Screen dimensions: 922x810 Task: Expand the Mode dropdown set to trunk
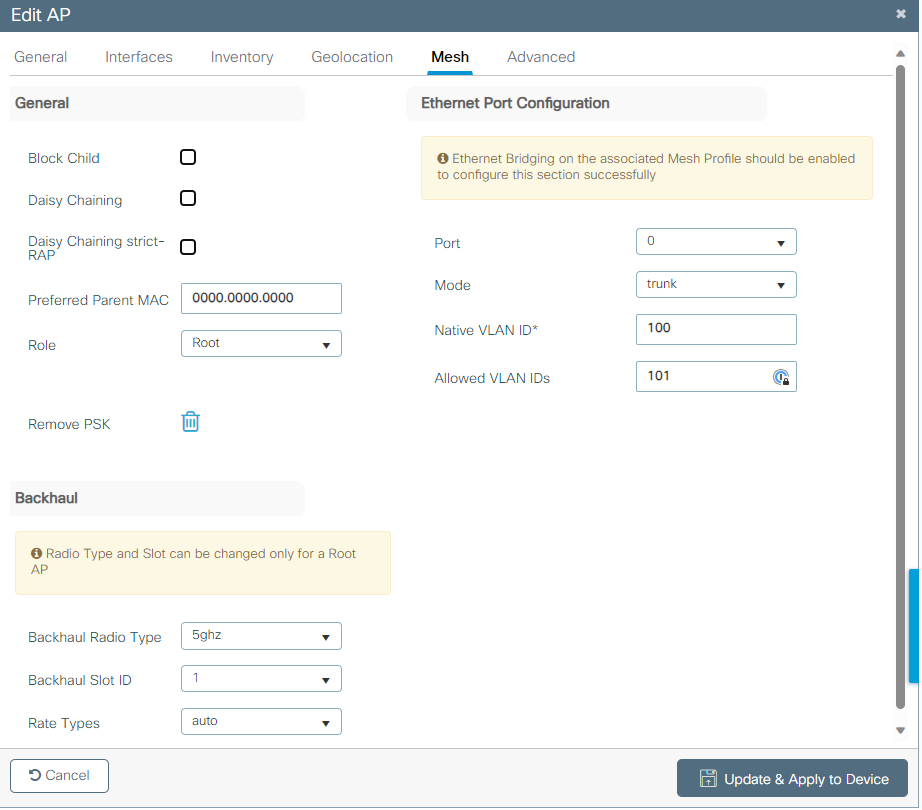[x=716, y=285]
